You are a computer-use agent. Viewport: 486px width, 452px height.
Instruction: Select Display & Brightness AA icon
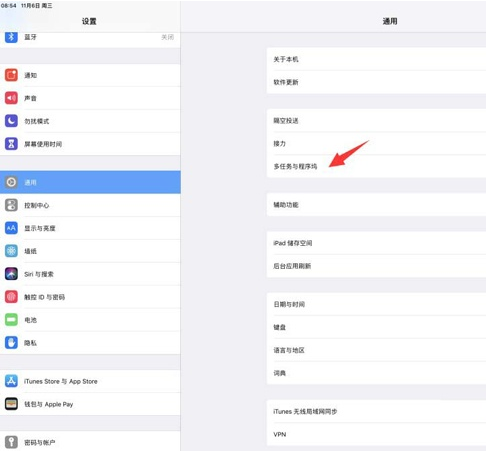pos(11,228)
